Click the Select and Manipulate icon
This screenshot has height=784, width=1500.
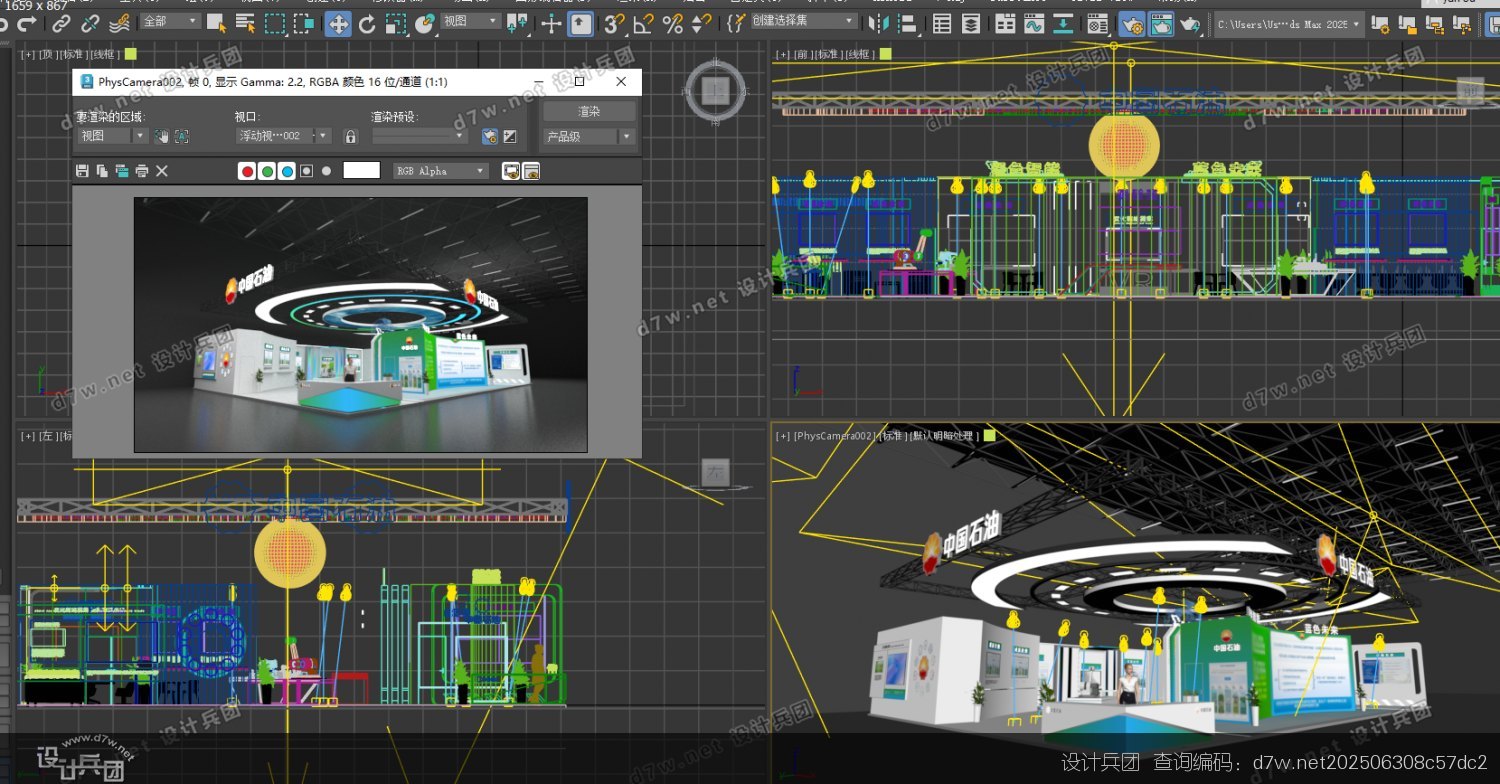click(552, 24)
